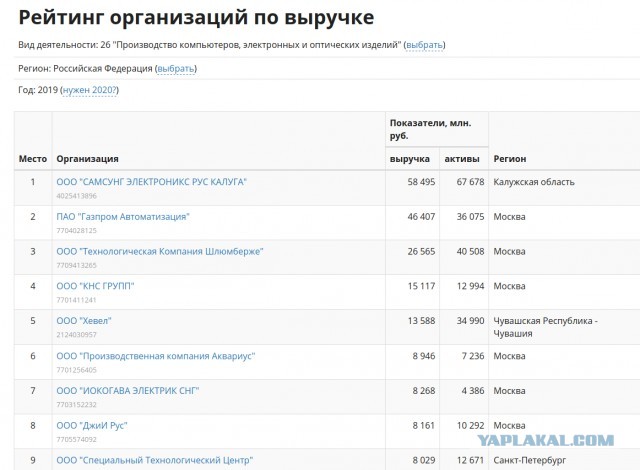Viewport: 640px width, 470px height.
Task: Select assets value 7 236
Action: pyautogui.click(x=473, y=356)
